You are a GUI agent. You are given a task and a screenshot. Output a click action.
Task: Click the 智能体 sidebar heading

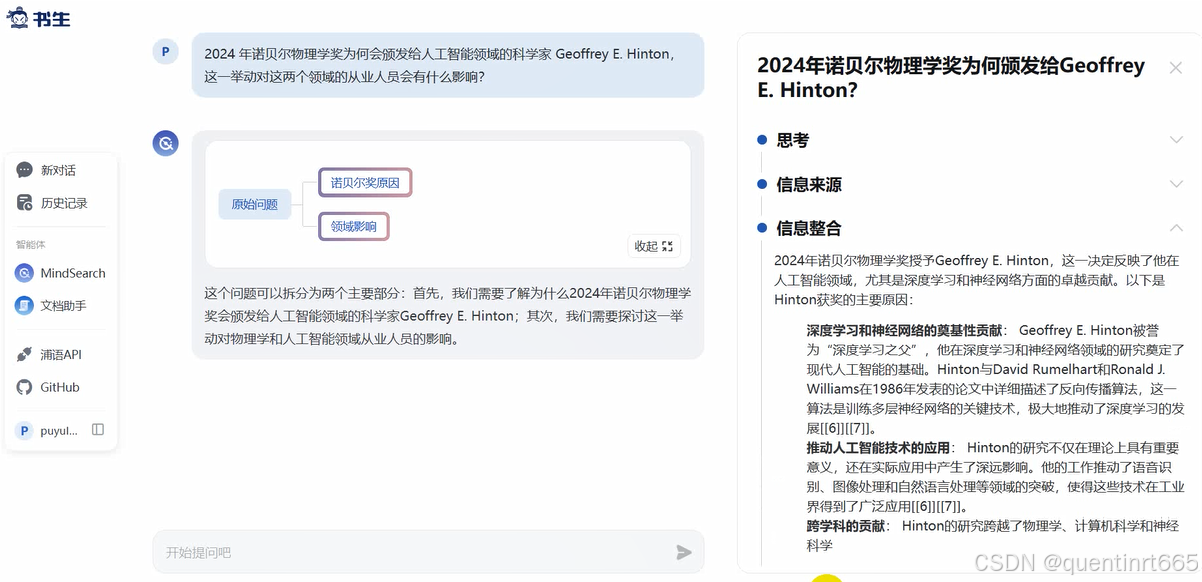pos(30,245)
